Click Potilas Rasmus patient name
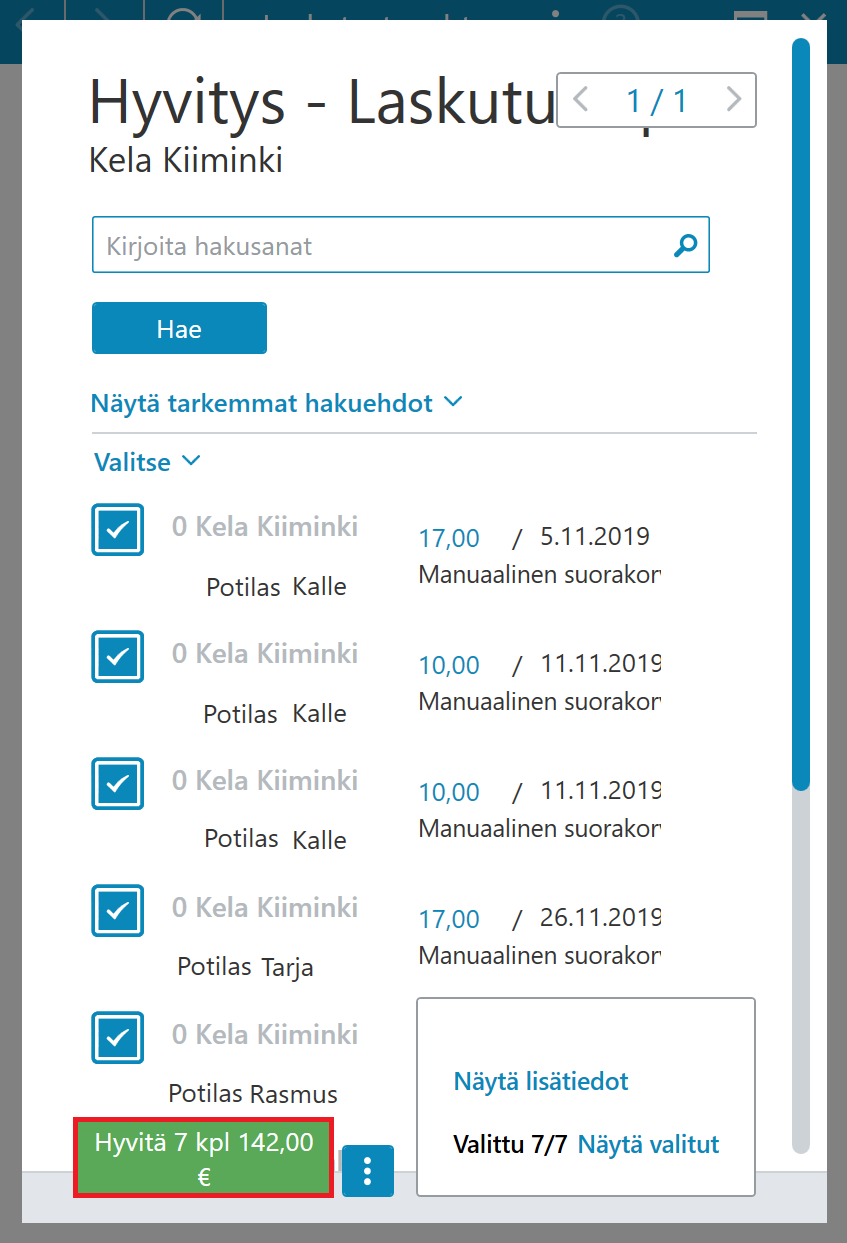The image size is (847, 1243). pyautogui.click(x=253, y=1094)
